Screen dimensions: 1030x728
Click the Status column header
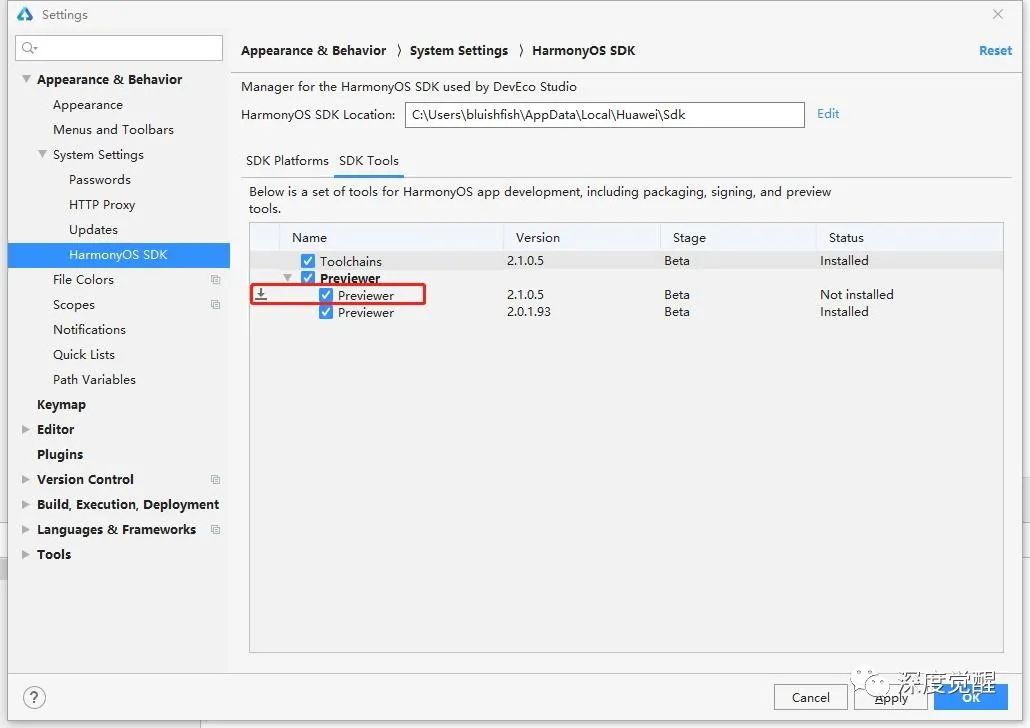coord(910,238)
